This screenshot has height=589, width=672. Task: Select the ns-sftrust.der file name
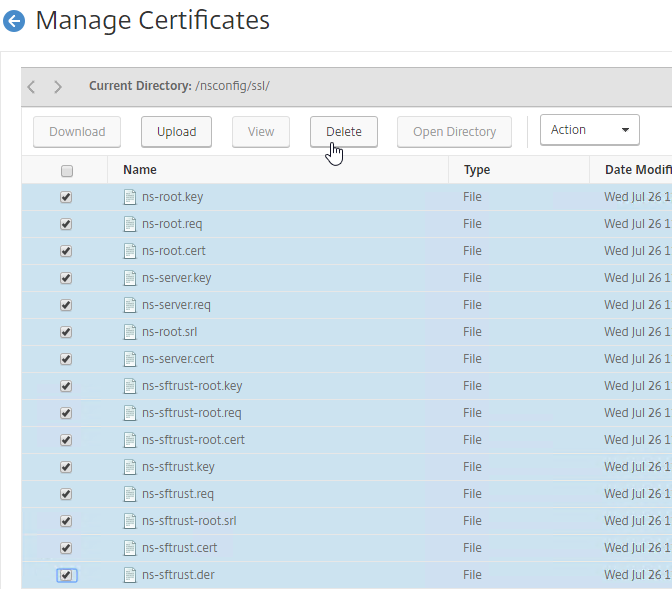point(178,575)
